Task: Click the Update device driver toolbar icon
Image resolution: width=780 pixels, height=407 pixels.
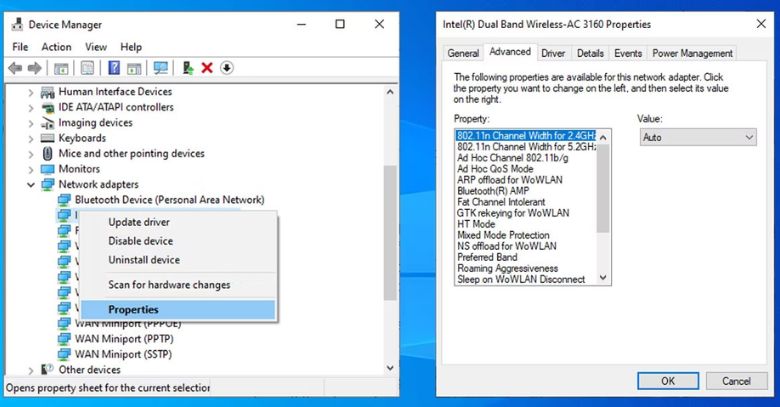Action: click(188, 68)
